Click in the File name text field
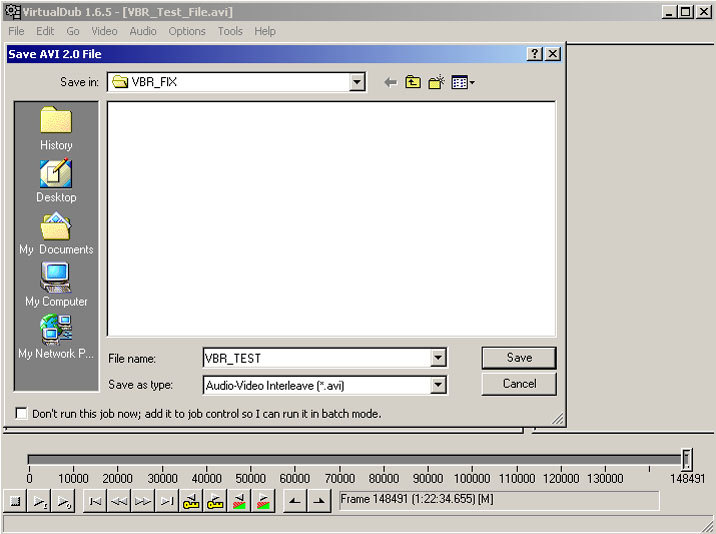Image resolution: width=716 pixels, height=534 pixels. coord(317,358)
